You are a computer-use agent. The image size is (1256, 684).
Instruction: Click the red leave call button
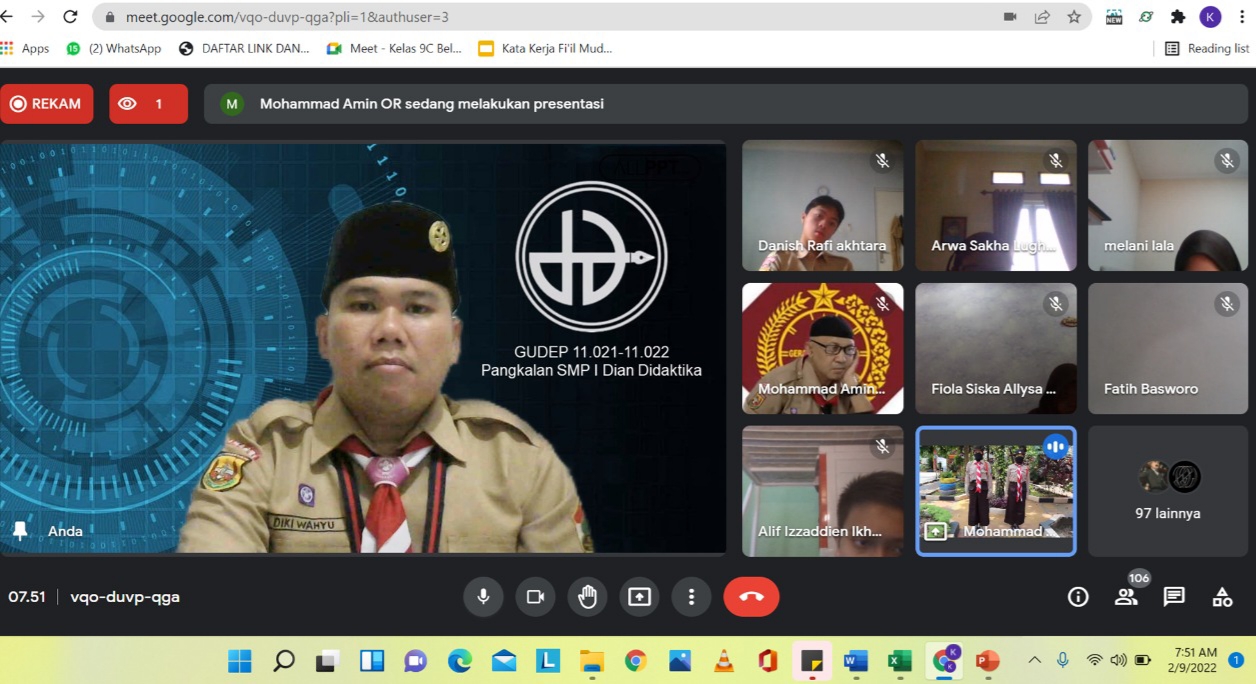click(751, 597)
